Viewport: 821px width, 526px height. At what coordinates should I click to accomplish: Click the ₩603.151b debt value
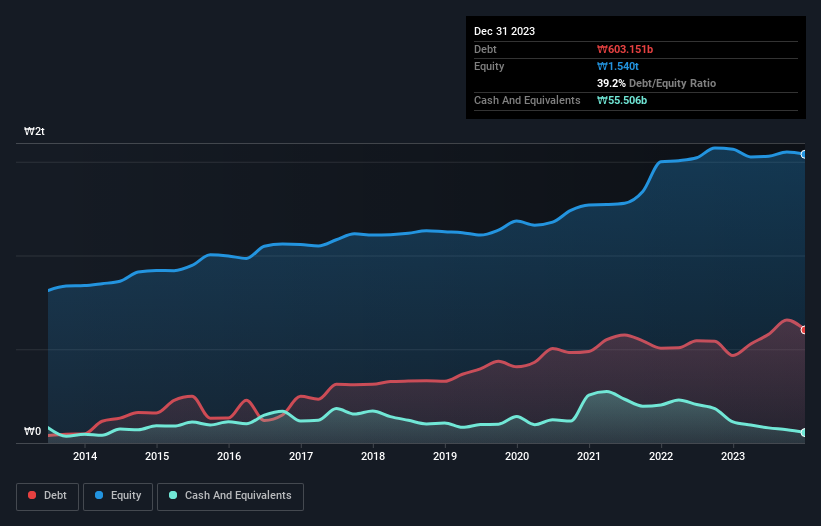(625, 49)
